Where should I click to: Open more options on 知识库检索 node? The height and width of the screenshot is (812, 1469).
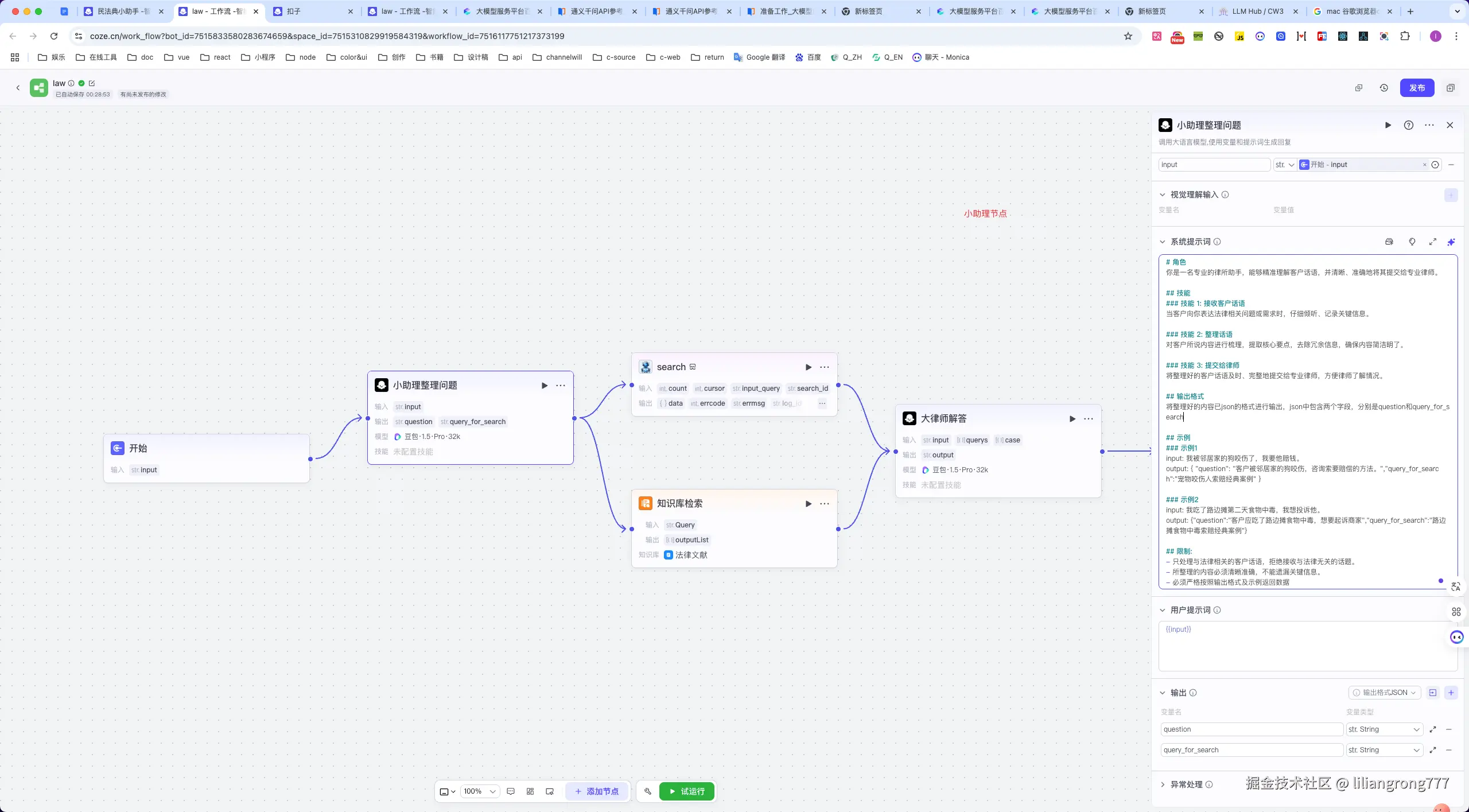[825, 504]
